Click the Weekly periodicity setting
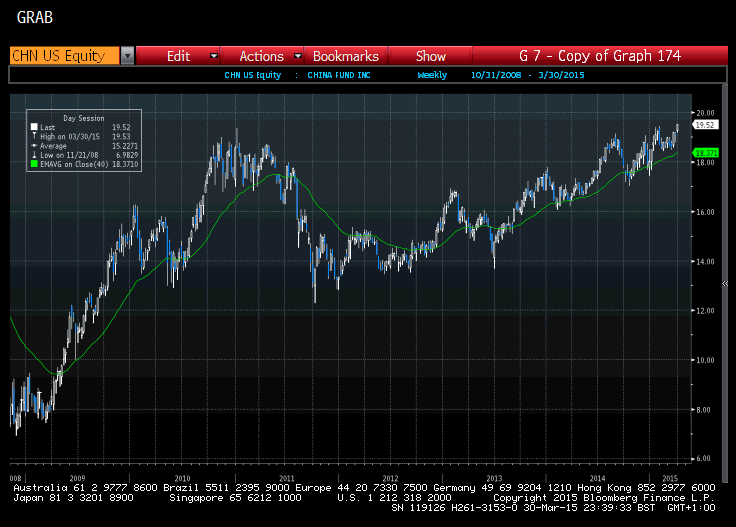Screen dimensions: 736x527 pyautogui.click(x=433, y=75)
